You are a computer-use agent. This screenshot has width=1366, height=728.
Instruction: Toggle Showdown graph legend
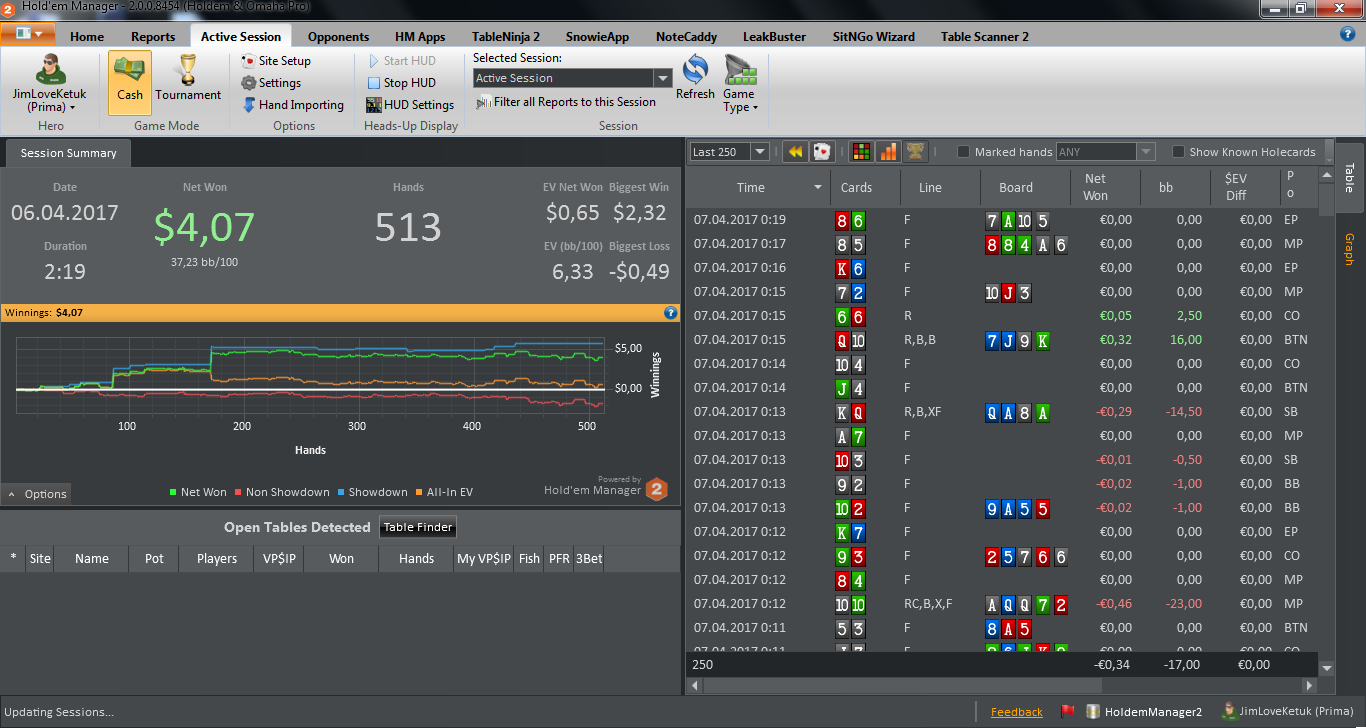coord(371,492)
